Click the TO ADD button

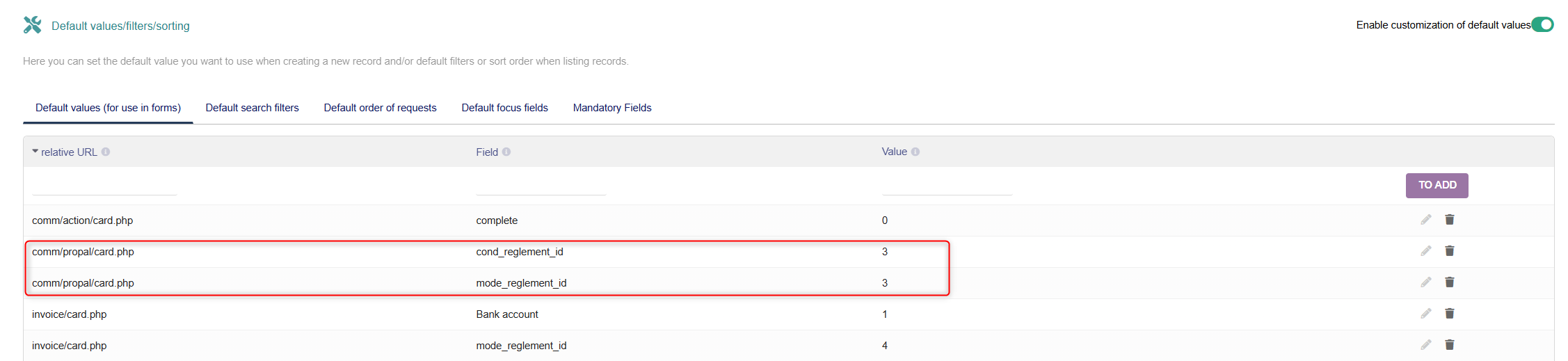click(1437, 186)
